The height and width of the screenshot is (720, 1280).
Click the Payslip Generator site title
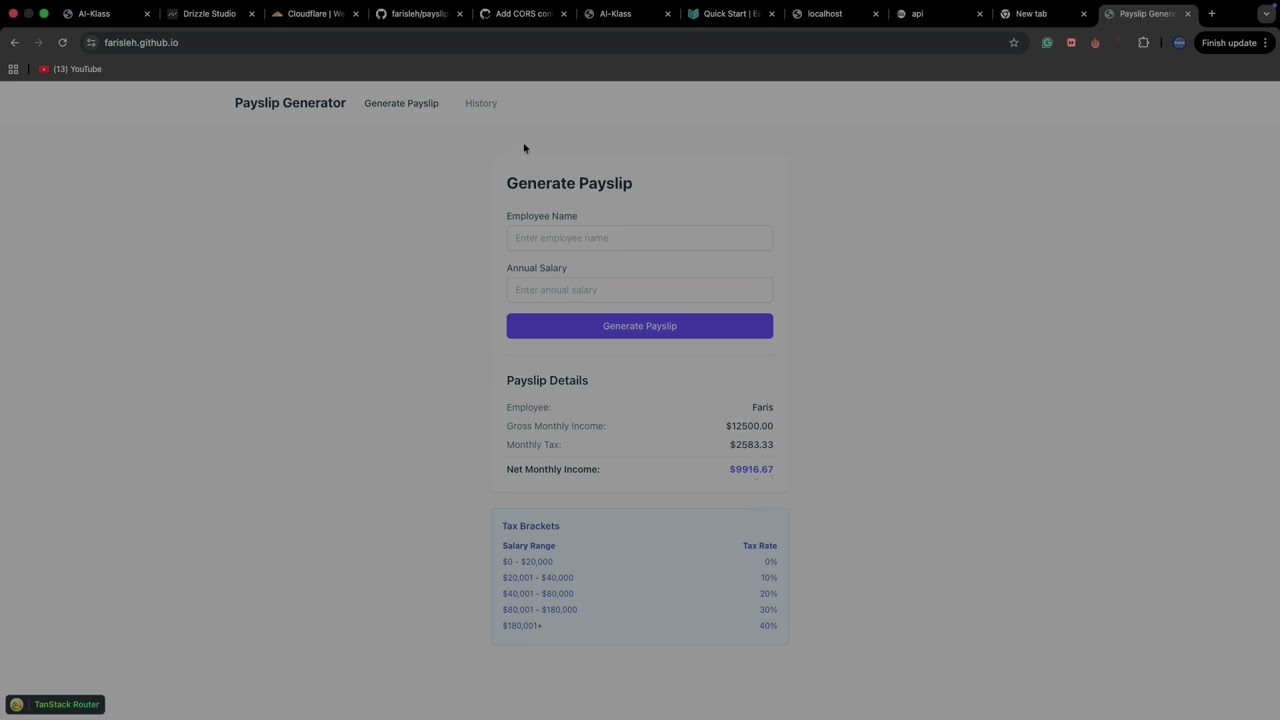pyautogui.click(x=290, y=103)
